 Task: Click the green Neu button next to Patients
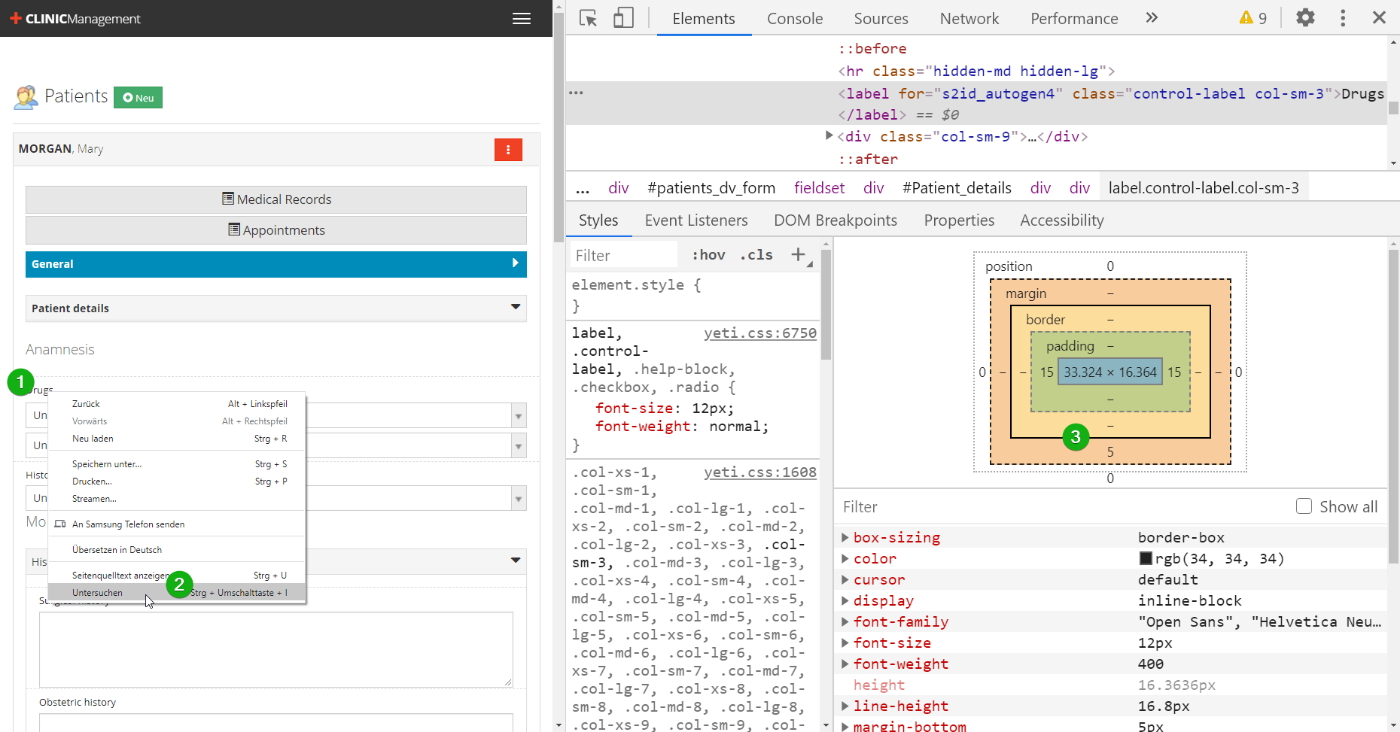point(138,97)
